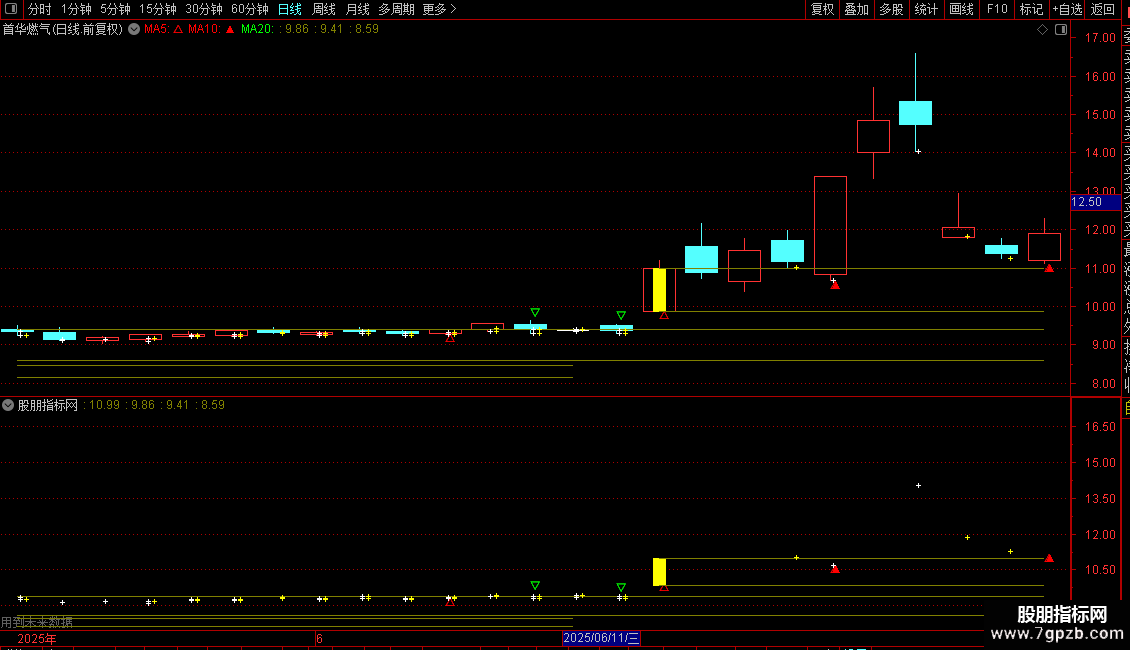Viewport: 1130px width, 650px height.
Task: Select the 15分钟 period
Action: [x=157, y=9]
